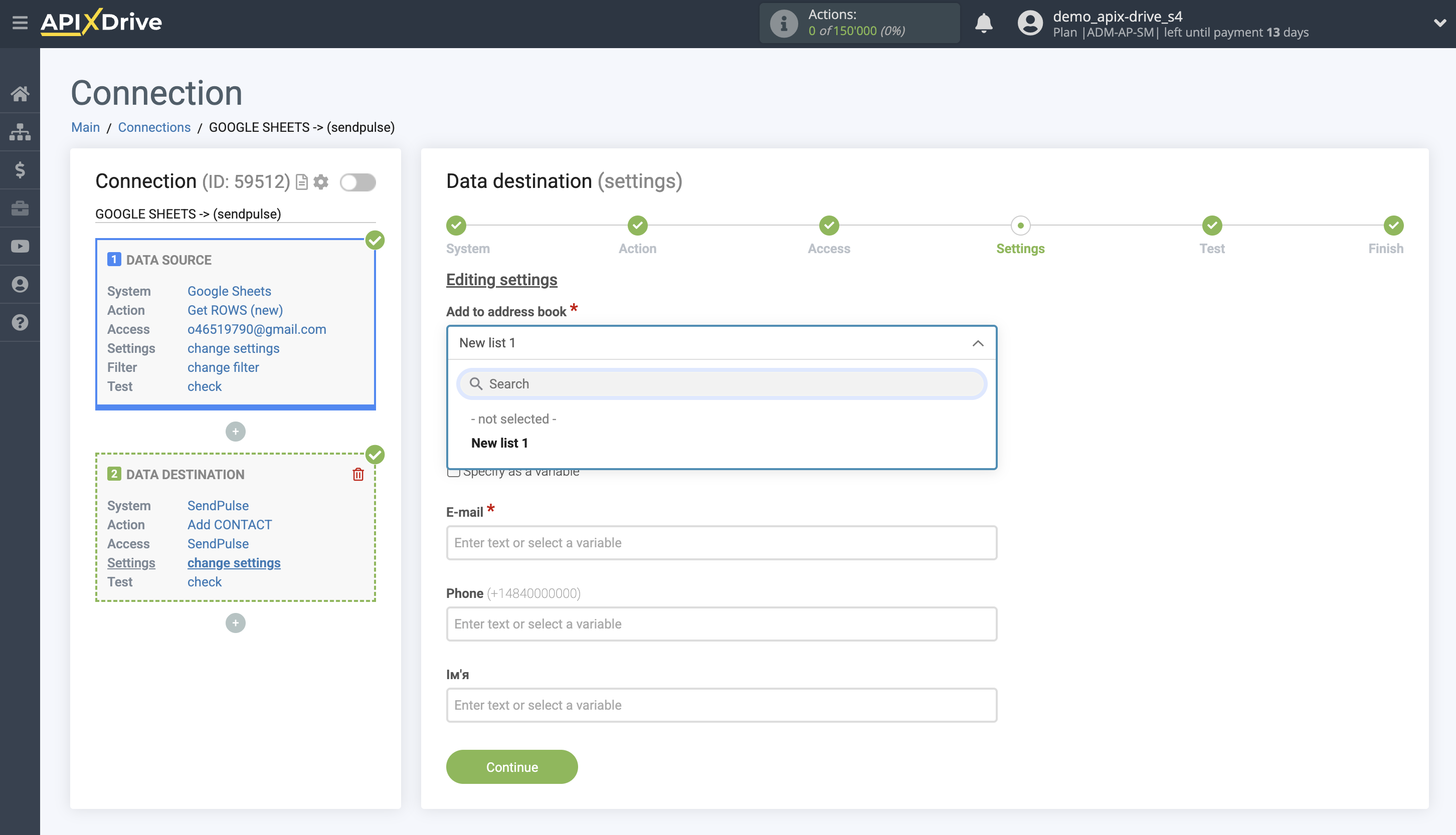Image resolution: width=1456 pixels, height=835 pixels.
Task: Expand the account menu chevron
Action: (1439, 23)
